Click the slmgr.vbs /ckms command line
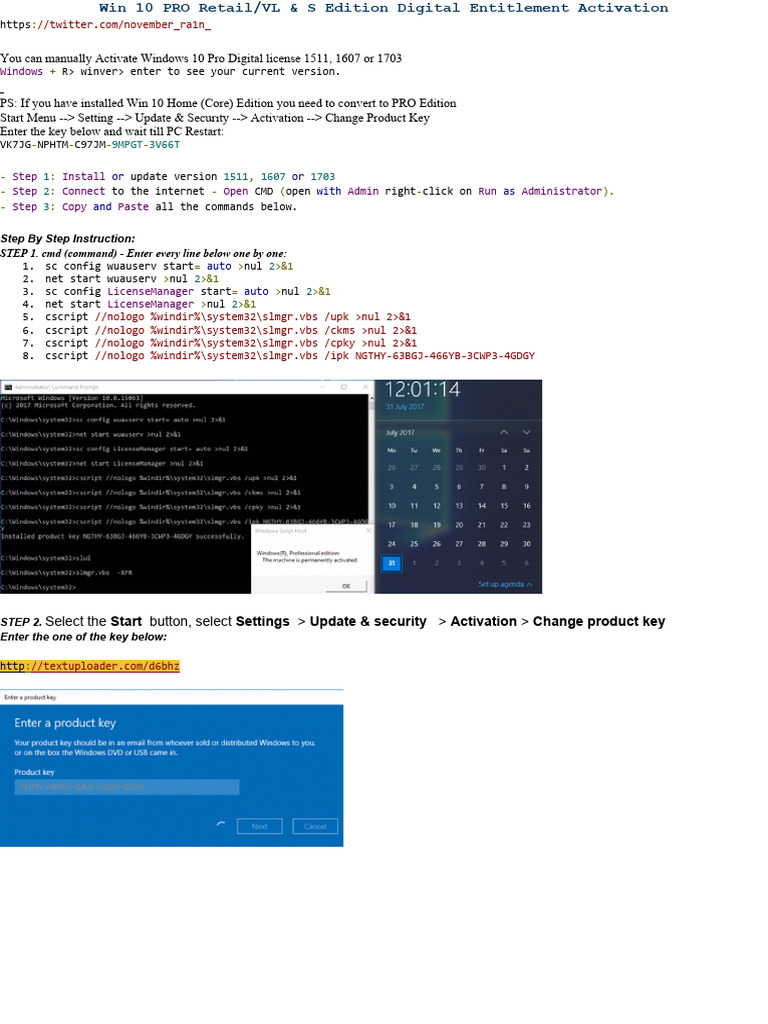768x1024 pixels. coord(231,330)
